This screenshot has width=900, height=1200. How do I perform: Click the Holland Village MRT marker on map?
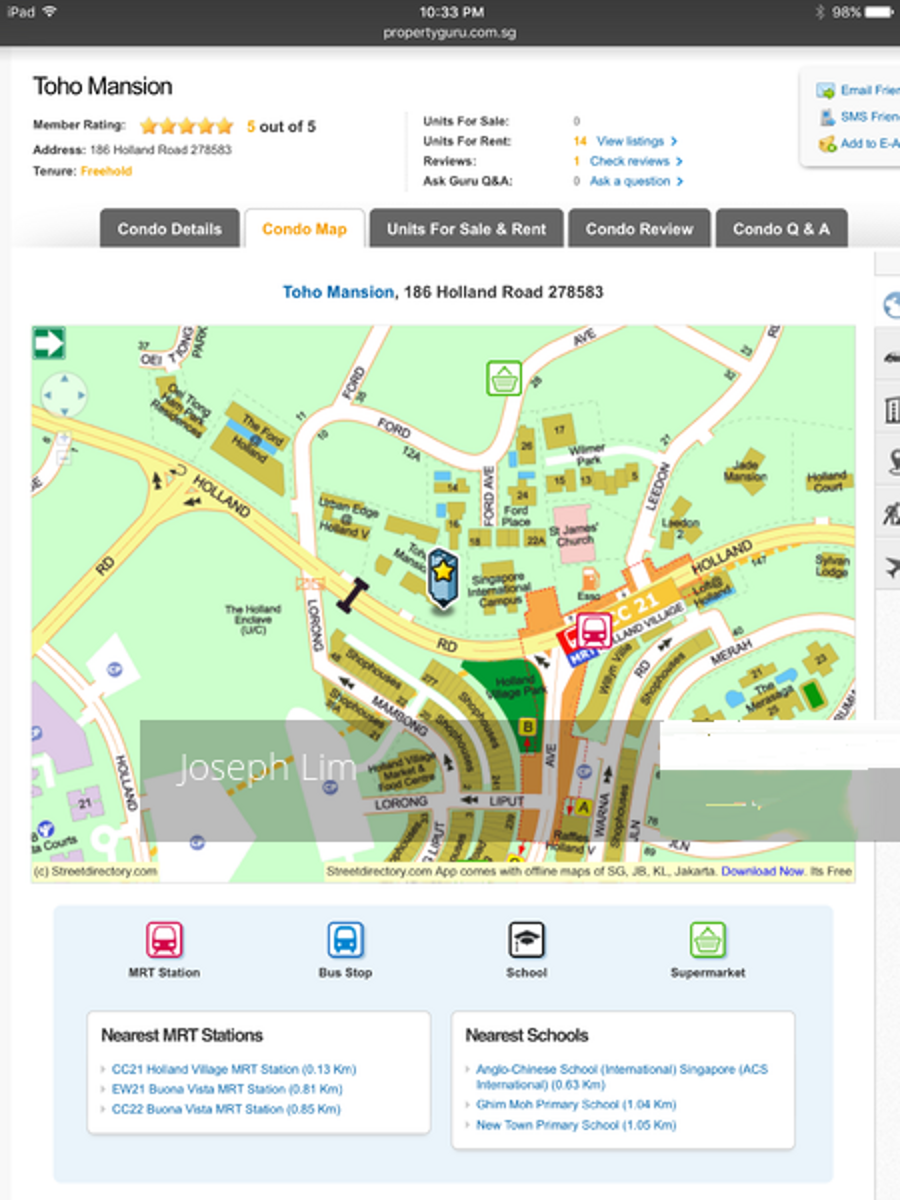[x=593, y=631]
